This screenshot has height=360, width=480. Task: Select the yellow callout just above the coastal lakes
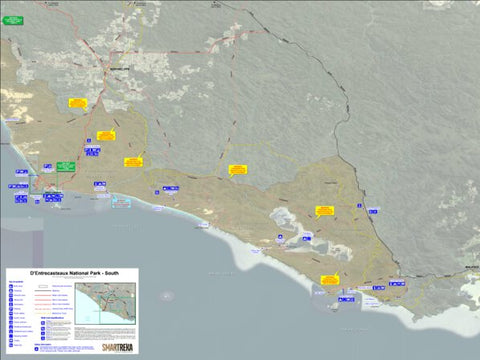[325, 211]
